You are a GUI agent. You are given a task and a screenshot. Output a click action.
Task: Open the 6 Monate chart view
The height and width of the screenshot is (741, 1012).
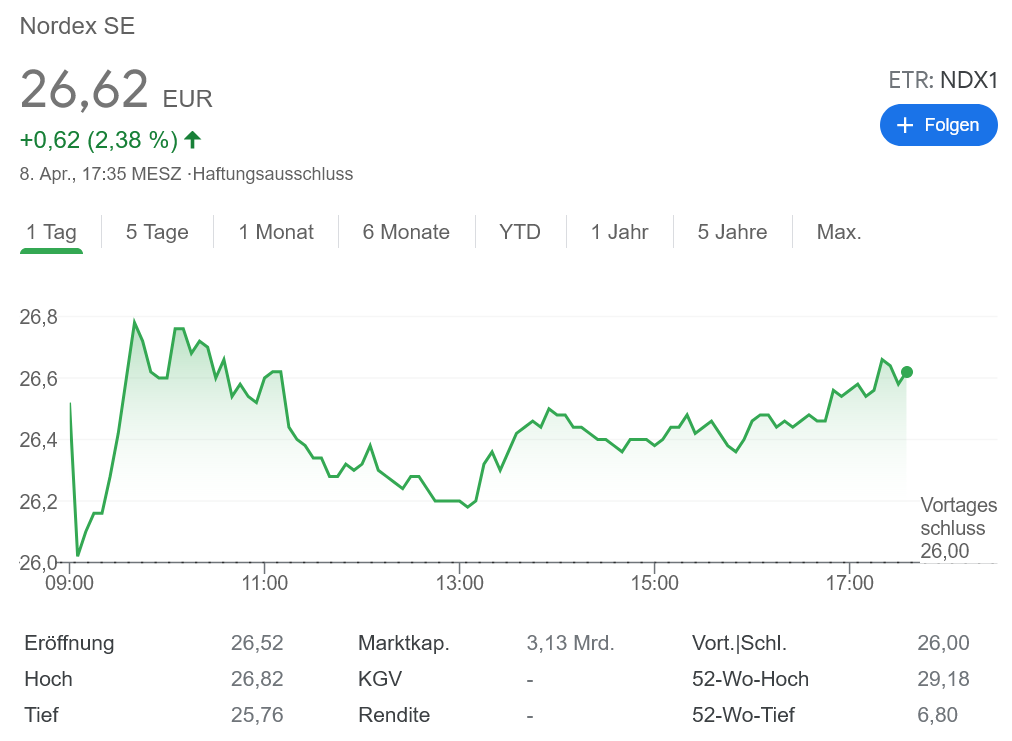click(x=406, y=232)
